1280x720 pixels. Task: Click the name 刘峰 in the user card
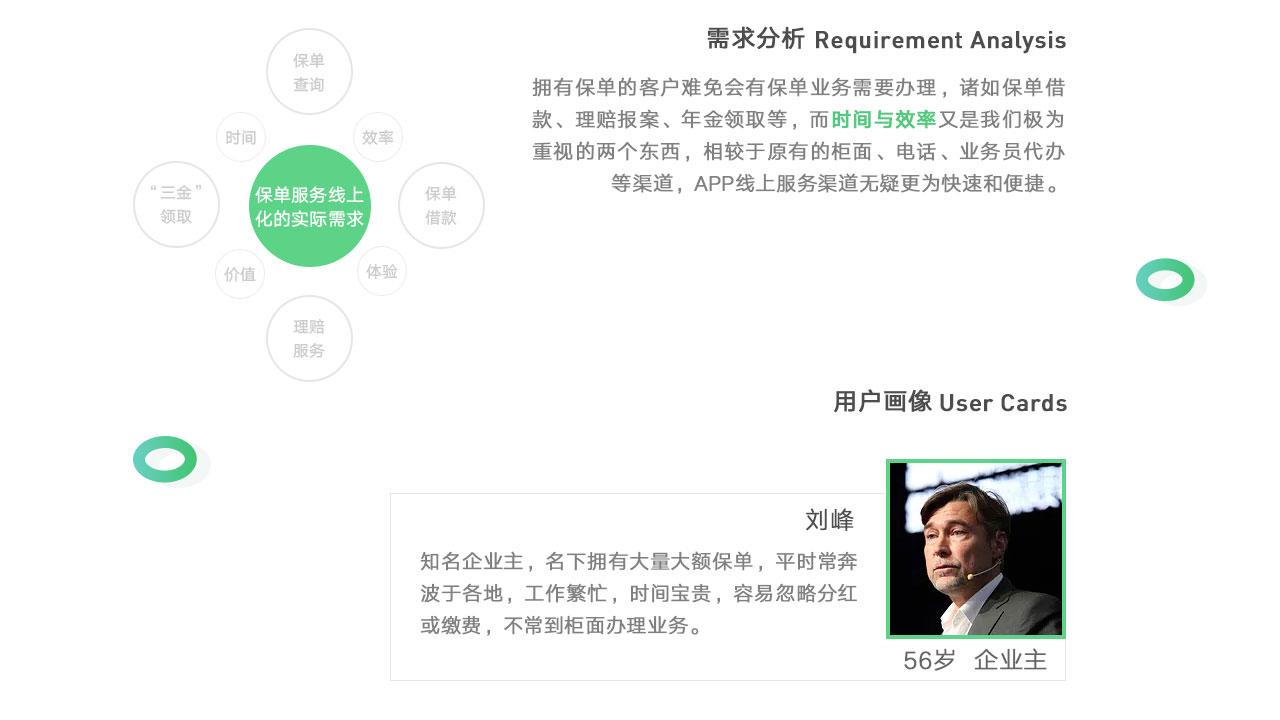(x=829, y=520)
